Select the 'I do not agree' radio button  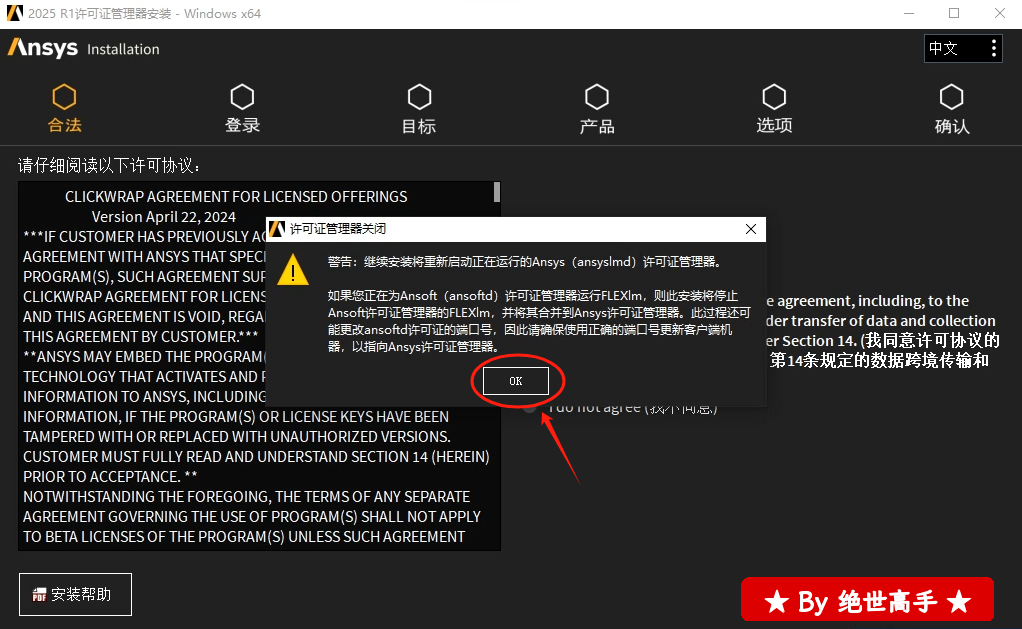[x=530, y=407]
